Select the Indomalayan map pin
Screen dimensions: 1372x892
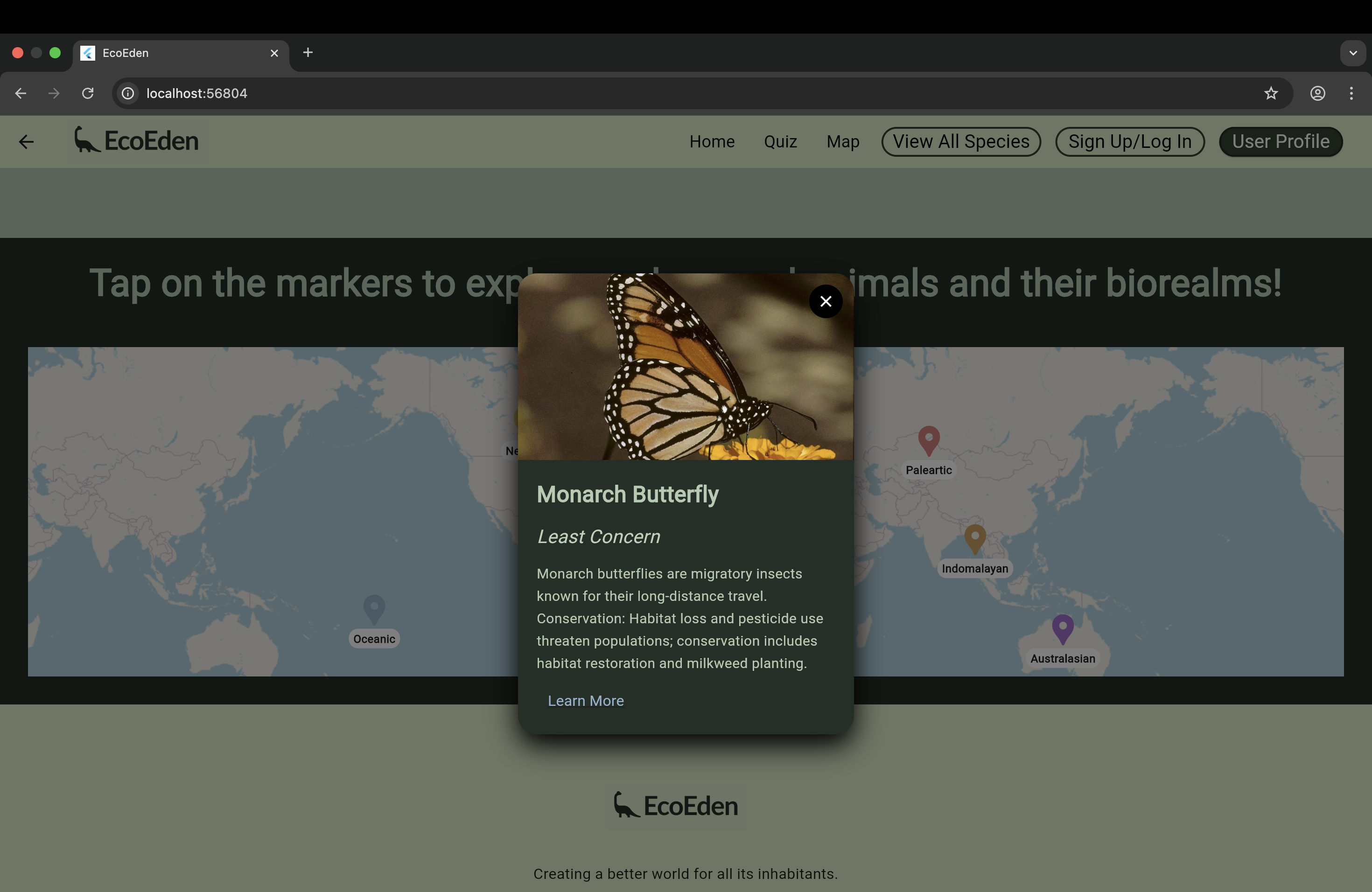[x=974, y=538]
